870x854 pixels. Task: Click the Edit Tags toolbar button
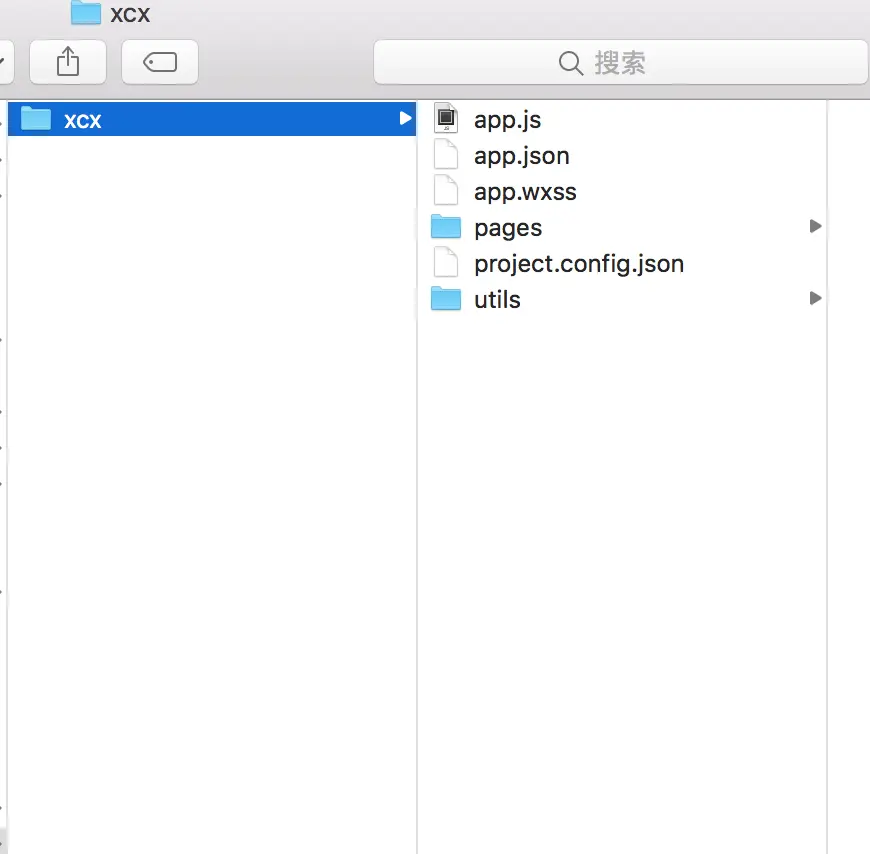pos(160,62)
